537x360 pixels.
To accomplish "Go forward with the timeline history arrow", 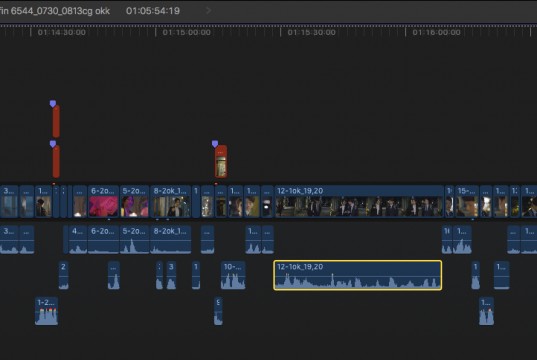I will [208, 11].
